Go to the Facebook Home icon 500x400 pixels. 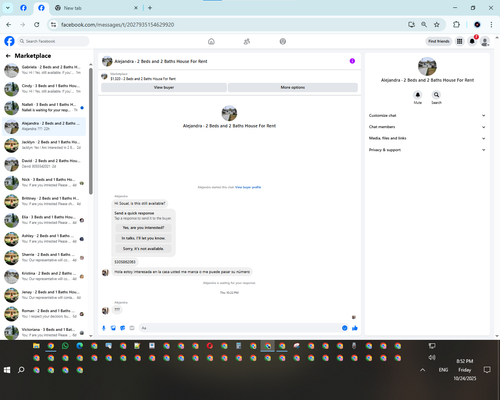pyautogui.click(x=211, y=41)
